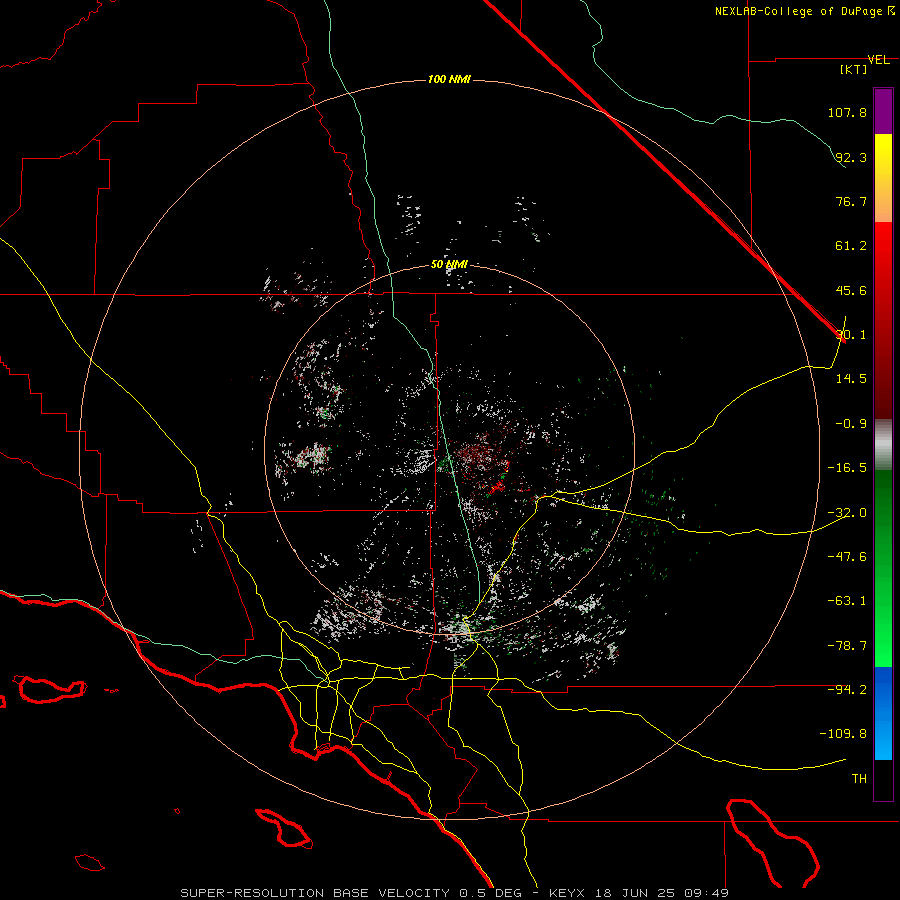Select the -47.6 velocity value
This screenshot has width=900, height=900.
coord(847,557)
